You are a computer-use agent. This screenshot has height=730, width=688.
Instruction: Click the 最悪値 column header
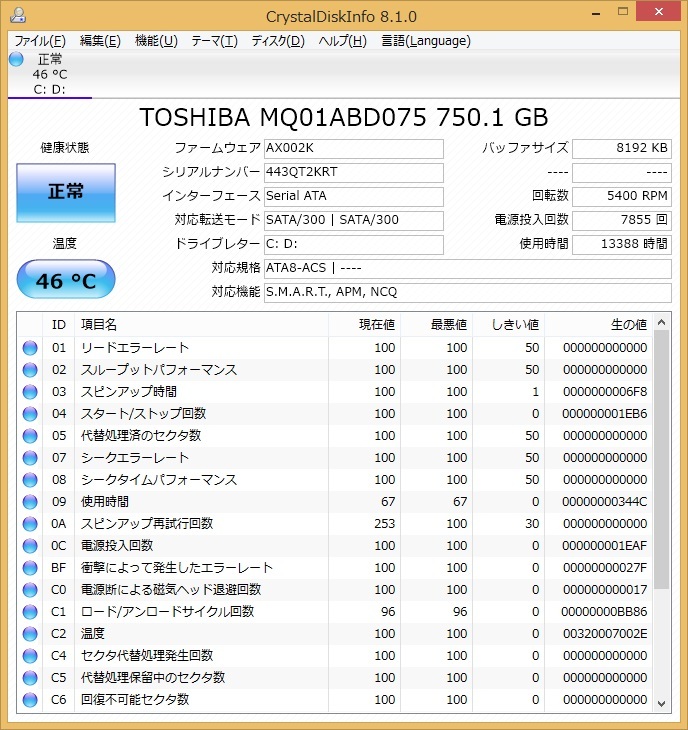click(x=437, y=324)
